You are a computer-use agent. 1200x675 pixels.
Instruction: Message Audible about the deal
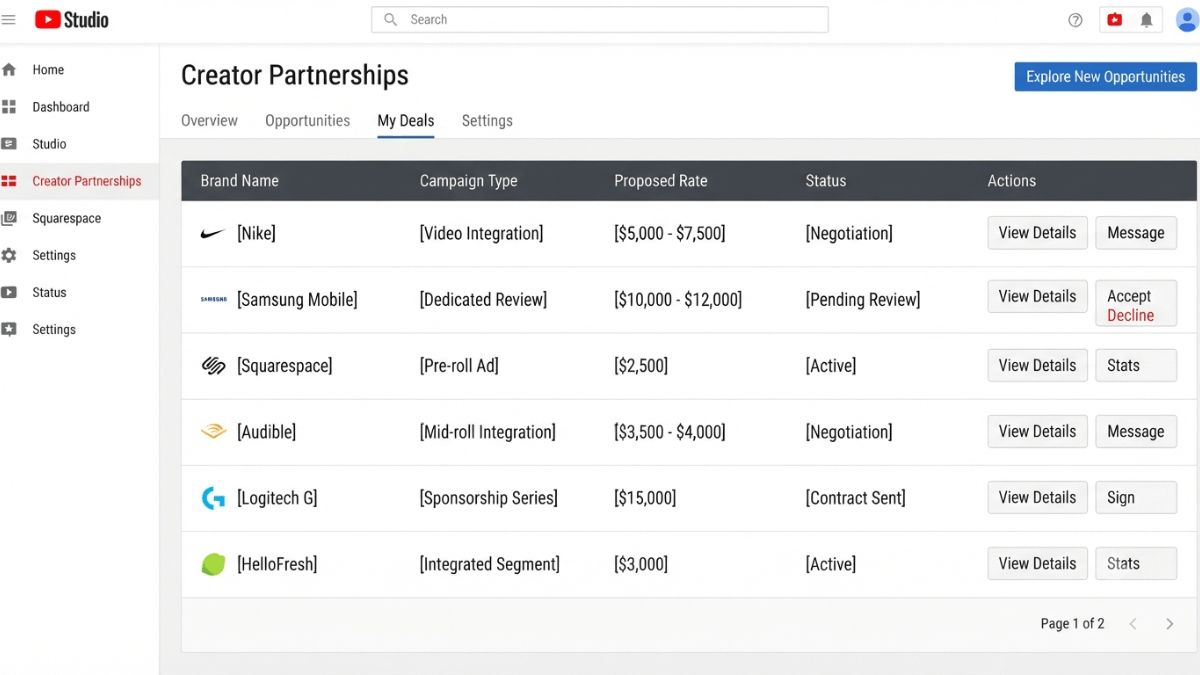click(1136, 431)
